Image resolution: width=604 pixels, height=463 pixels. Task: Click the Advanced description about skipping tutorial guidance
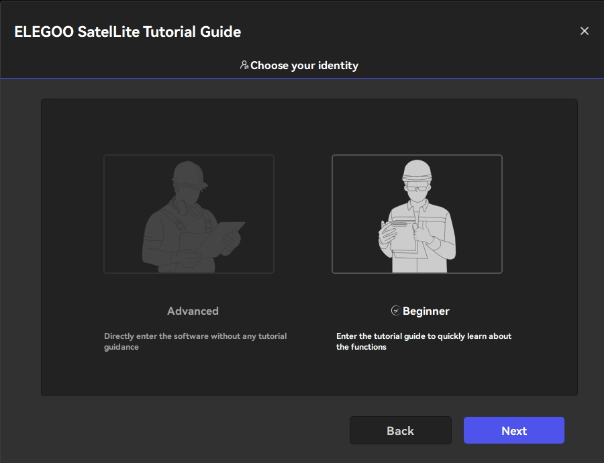click(195, 341)
